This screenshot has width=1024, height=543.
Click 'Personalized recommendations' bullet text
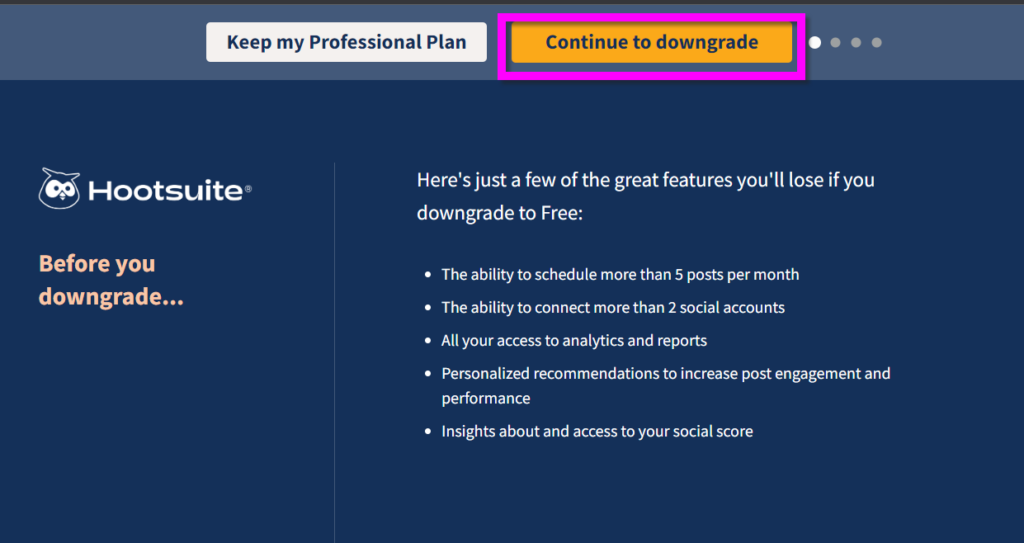pos(665,386)
